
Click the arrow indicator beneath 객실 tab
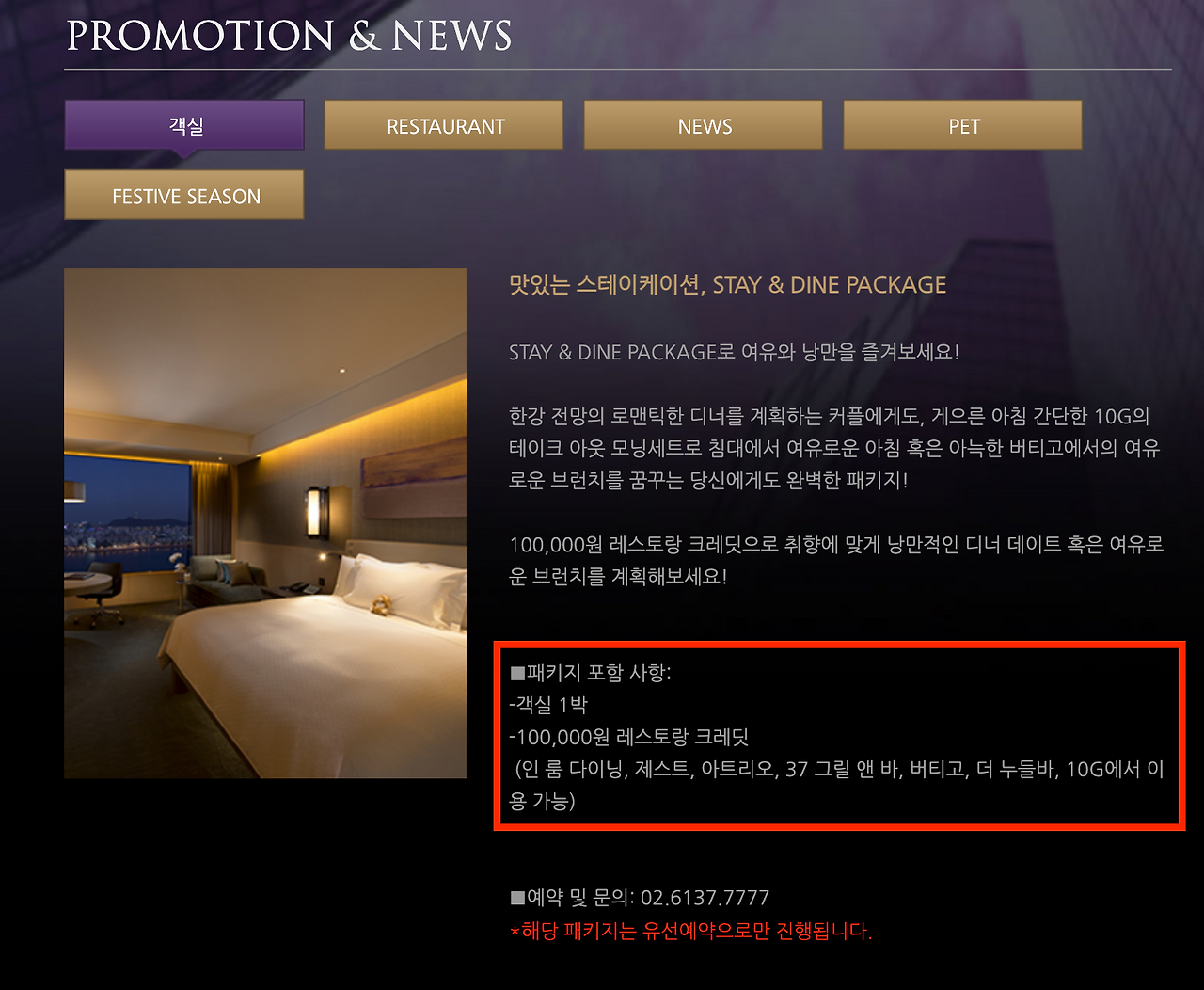coord(185,153)
